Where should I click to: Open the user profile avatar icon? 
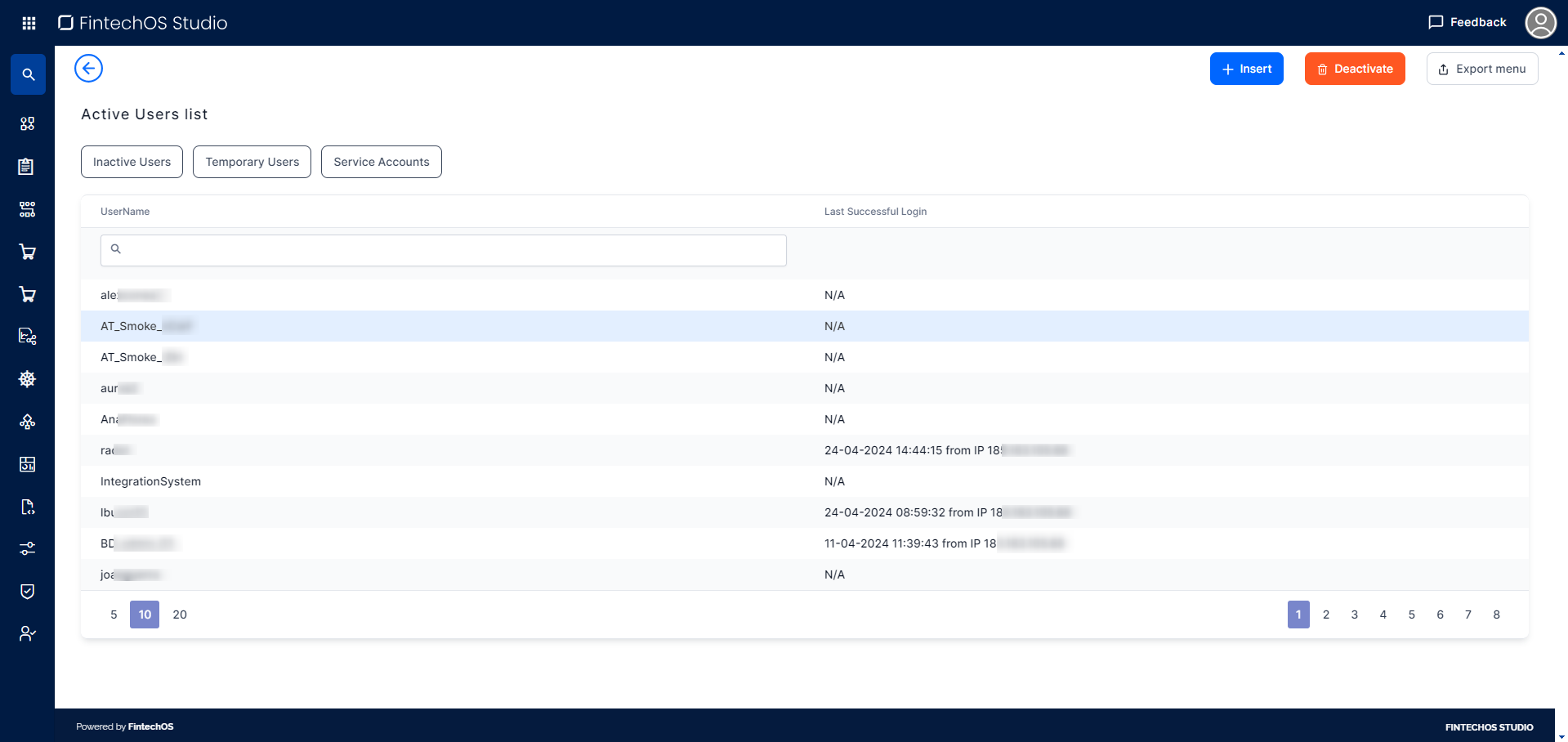[1540, 23]
